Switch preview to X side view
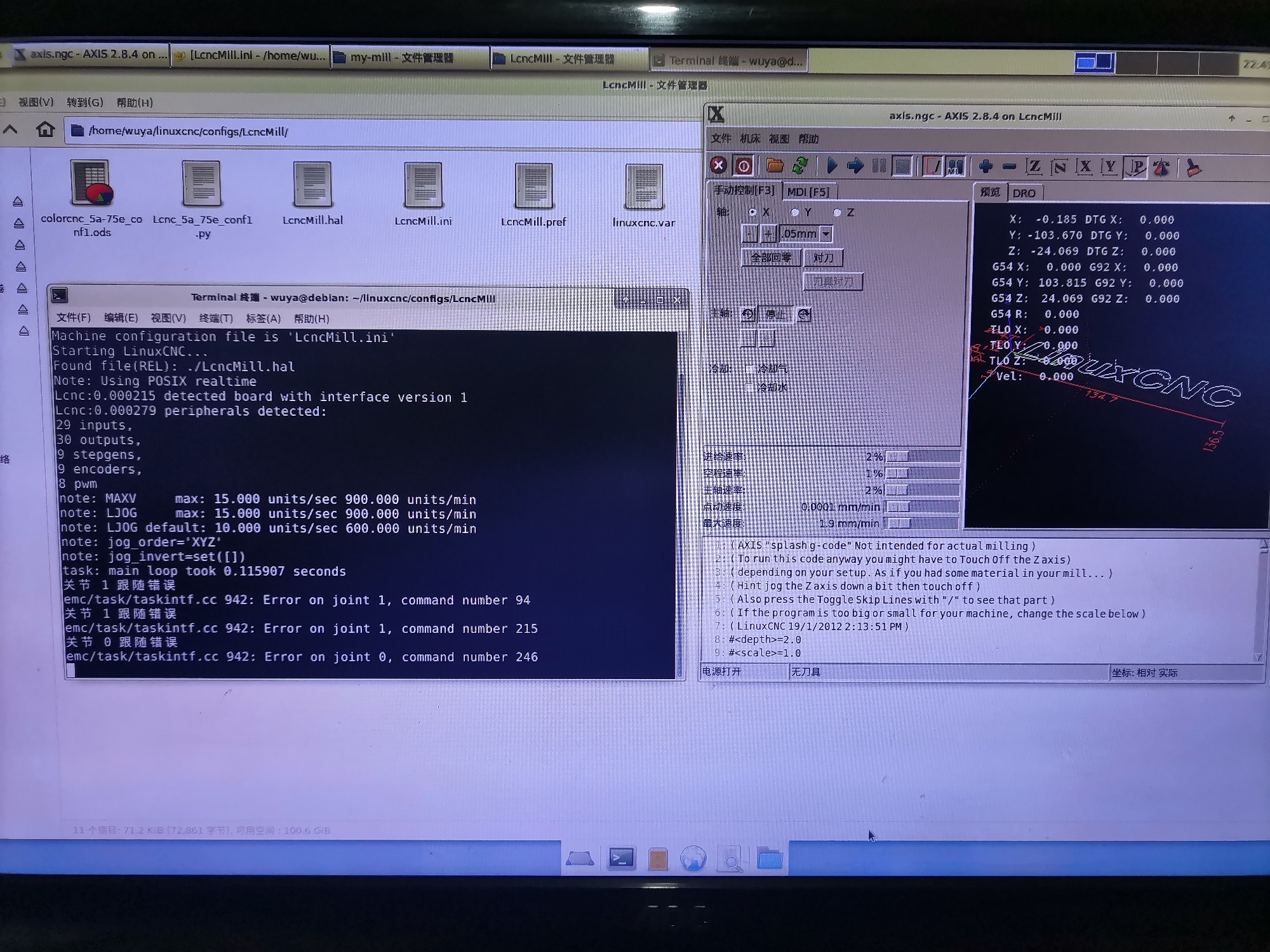The image size is (1270, 952). (x=1084, y=168)
